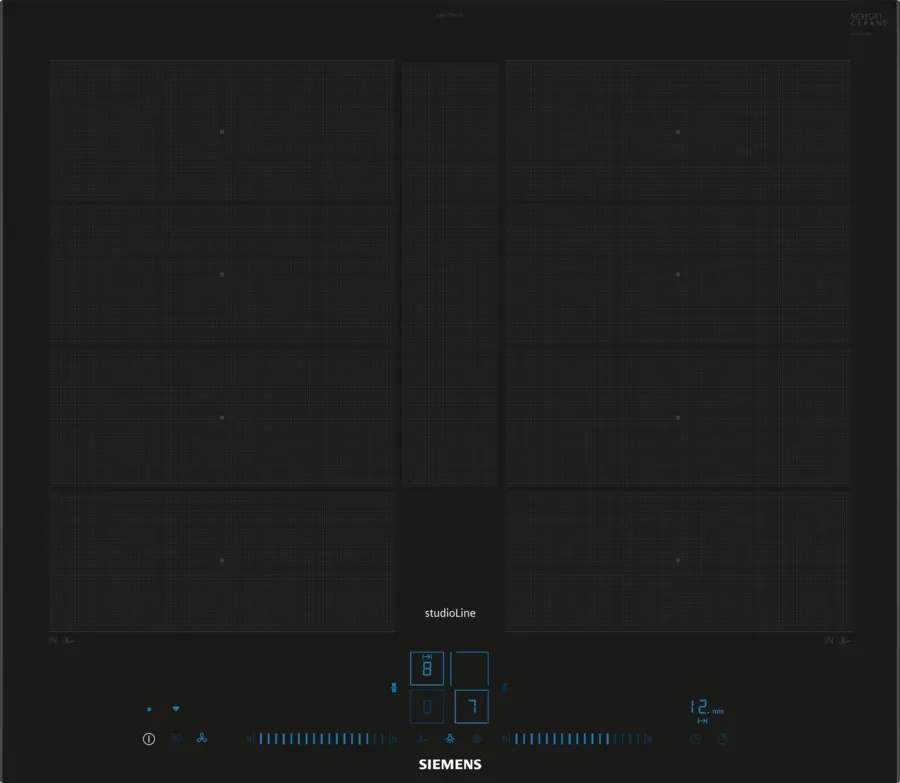Tap the Wi-Fi Home Connect indicator

(176, 709)
